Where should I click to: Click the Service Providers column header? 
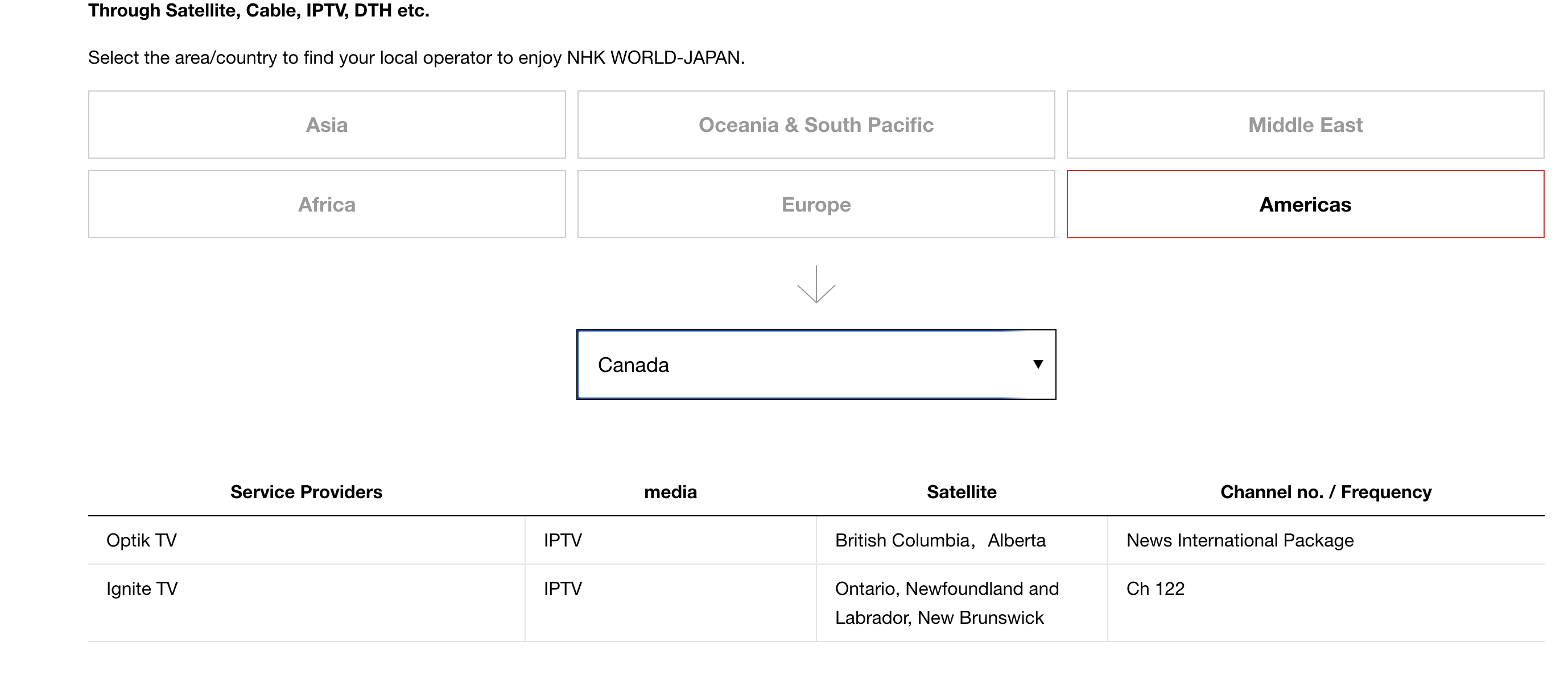(x=306, y=491)
